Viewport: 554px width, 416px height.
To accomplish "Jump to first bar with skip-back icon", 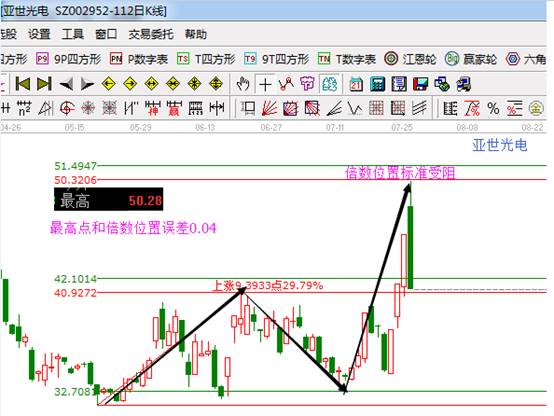I will click(x=23, y=84).
